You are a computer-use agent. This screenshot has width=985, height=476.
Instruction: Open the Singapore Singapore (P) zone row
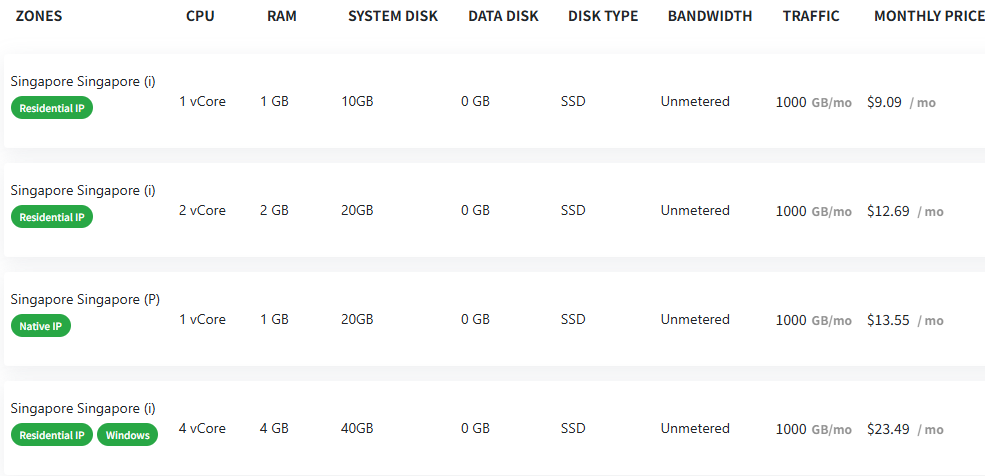tap(85, 300)
